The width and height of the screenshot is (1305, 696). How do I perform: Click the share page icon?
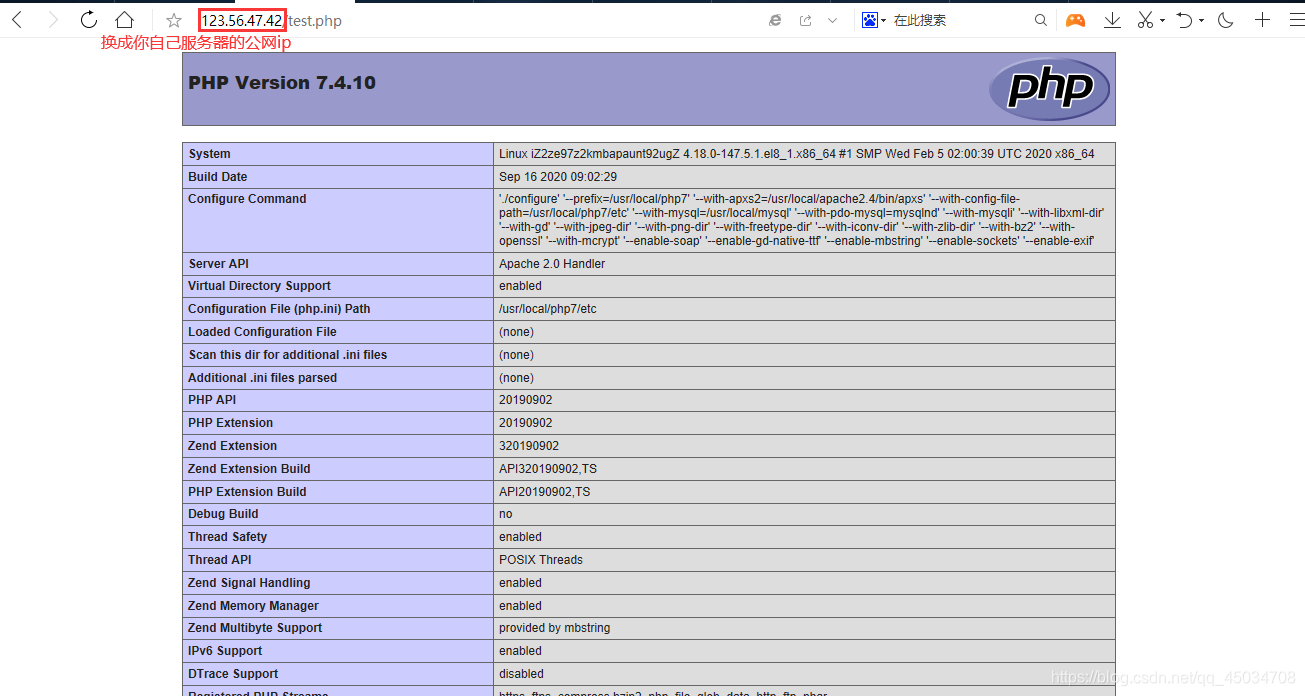[x=805, y=20]
